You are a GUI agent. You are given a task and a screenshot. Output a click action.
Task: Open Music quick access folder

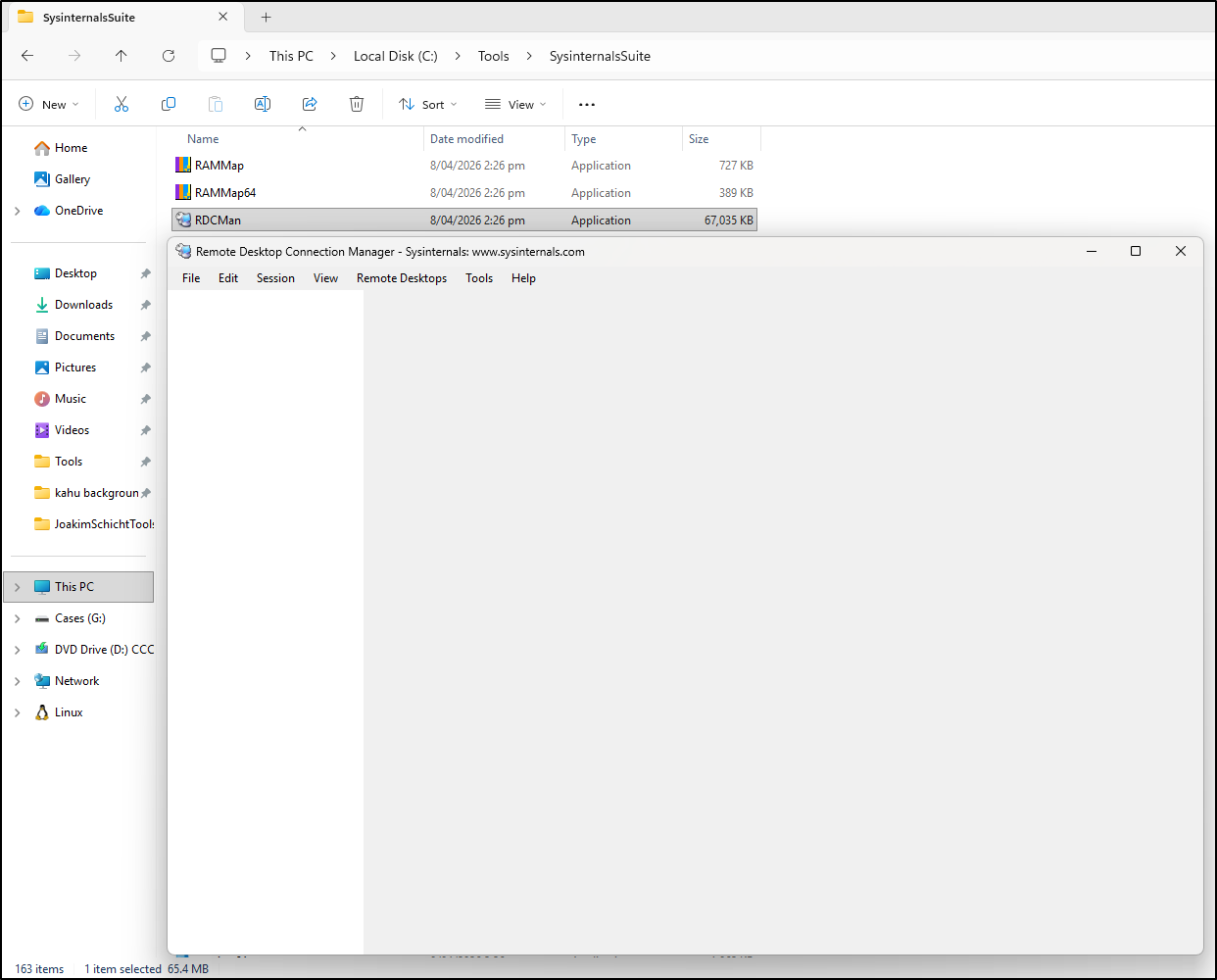pos(71,399)
